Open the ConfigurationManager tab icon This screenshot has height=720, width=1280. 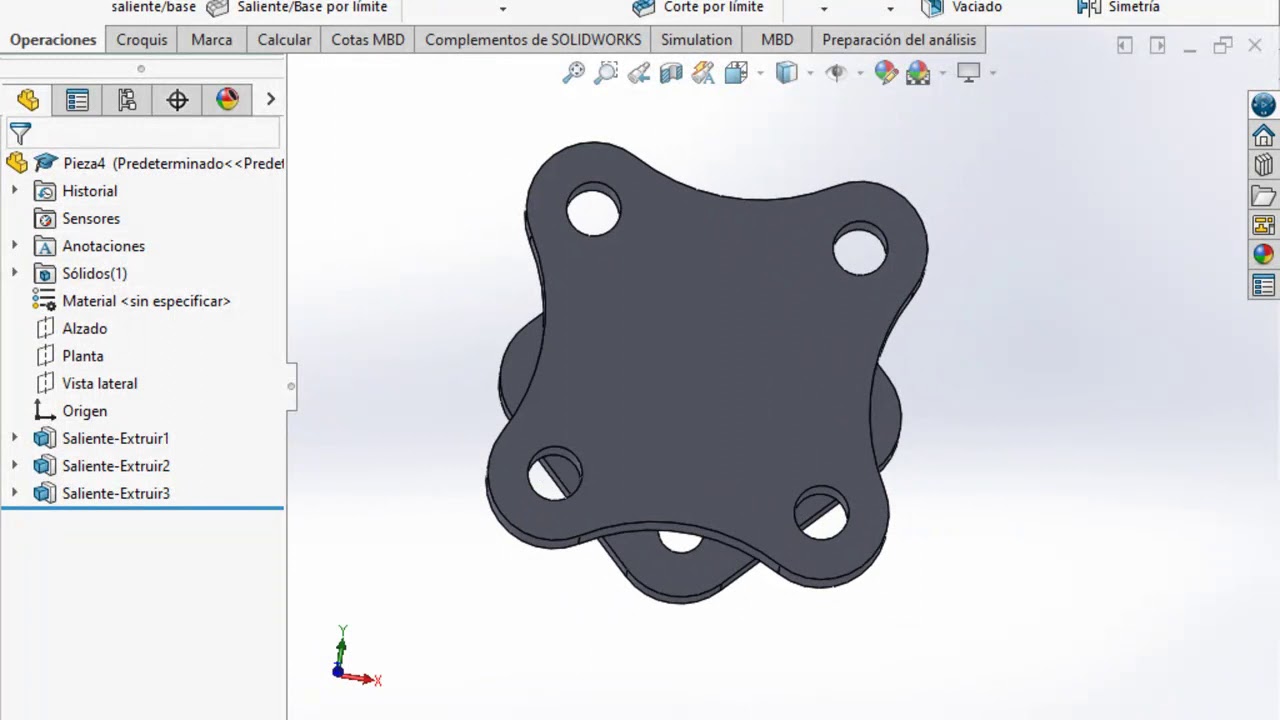pyautogui.click(x=127, y=99)
